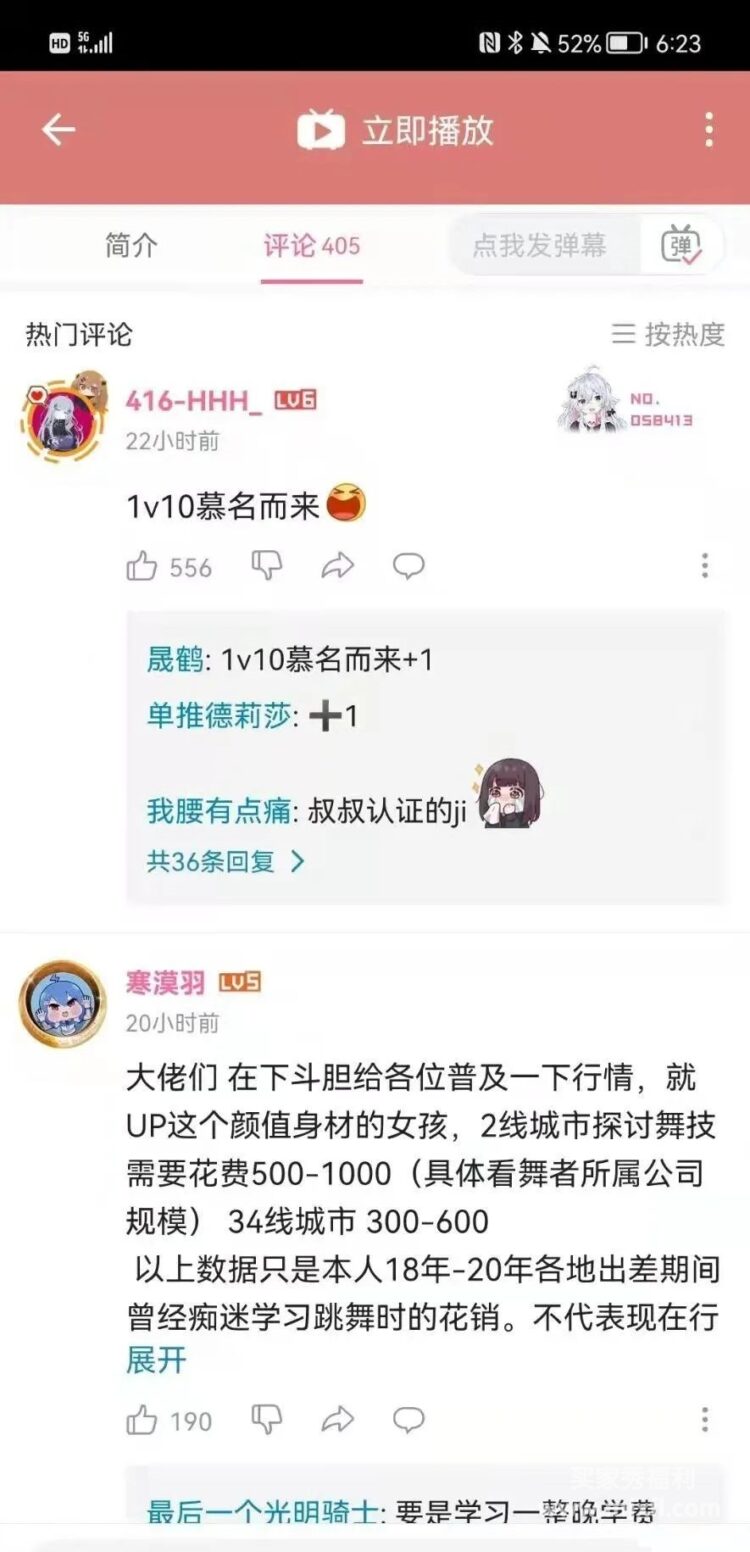The height and width of the screenshot is (1552, 750).
Task: Share the 416-HHH_ comment
Action: [338, 567]
